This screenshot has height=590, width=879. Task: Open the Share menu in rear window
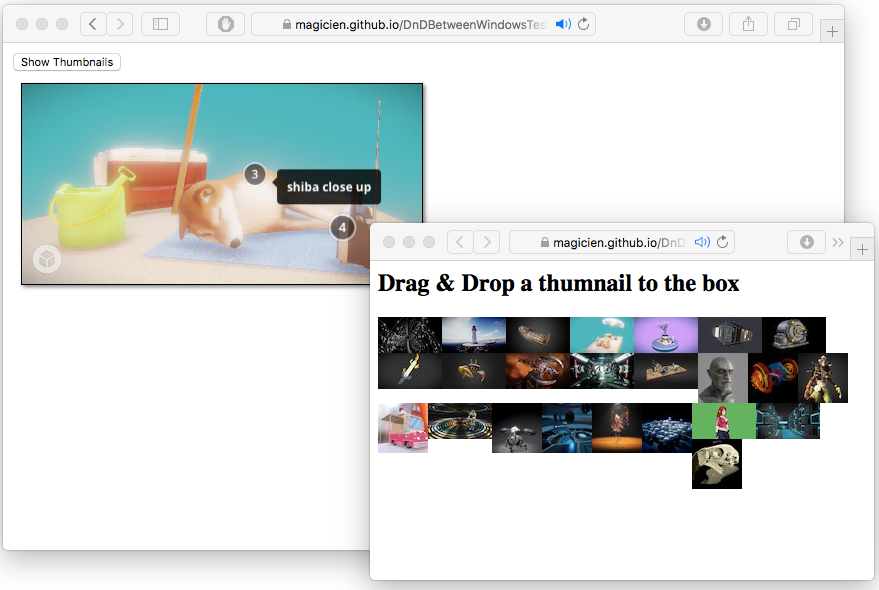748,24
